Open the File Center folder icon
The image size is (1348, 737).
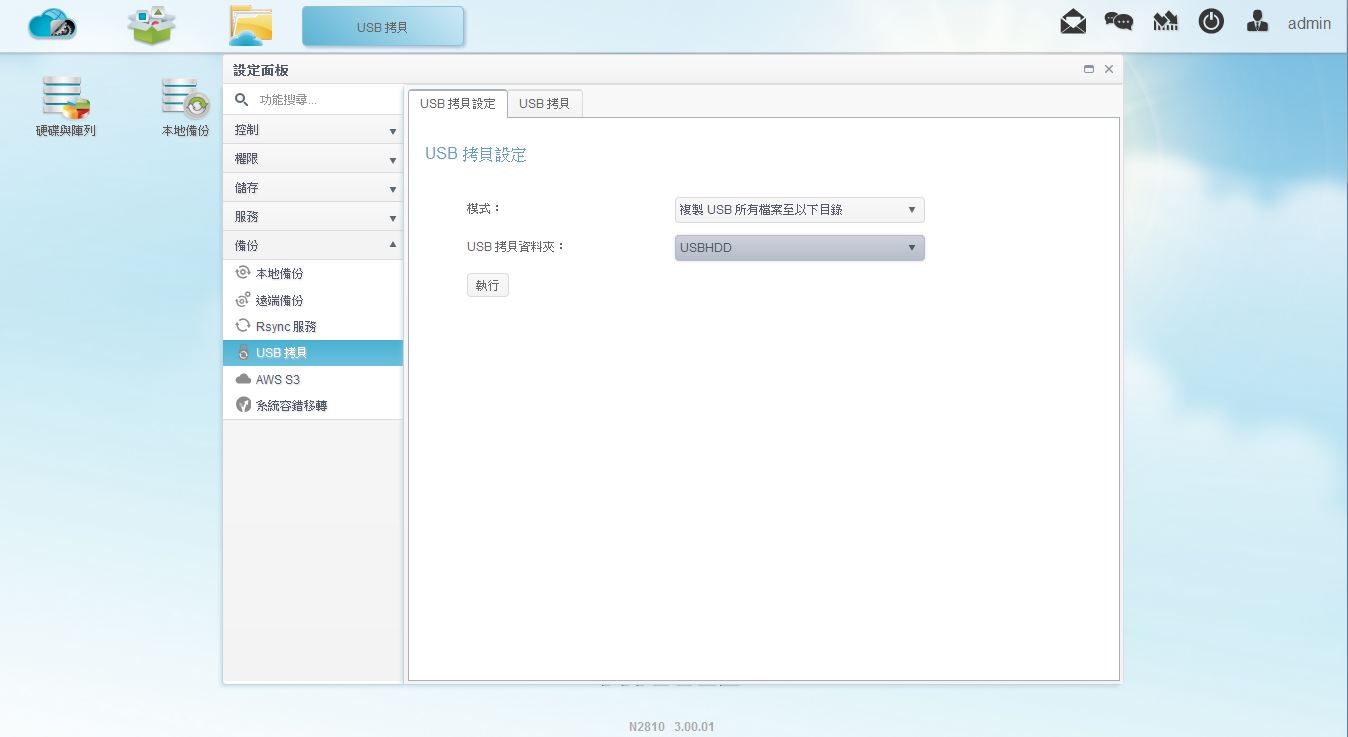[x=250, y=25]
